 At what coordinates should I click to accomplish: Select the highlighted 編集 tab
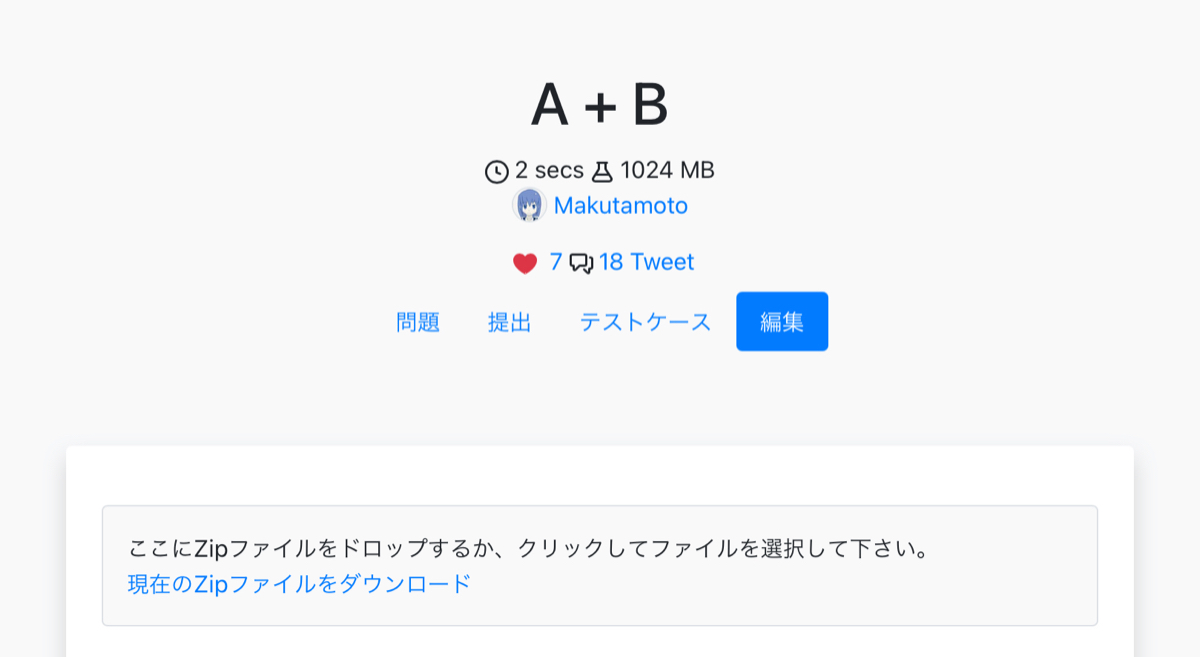point(782,321)
